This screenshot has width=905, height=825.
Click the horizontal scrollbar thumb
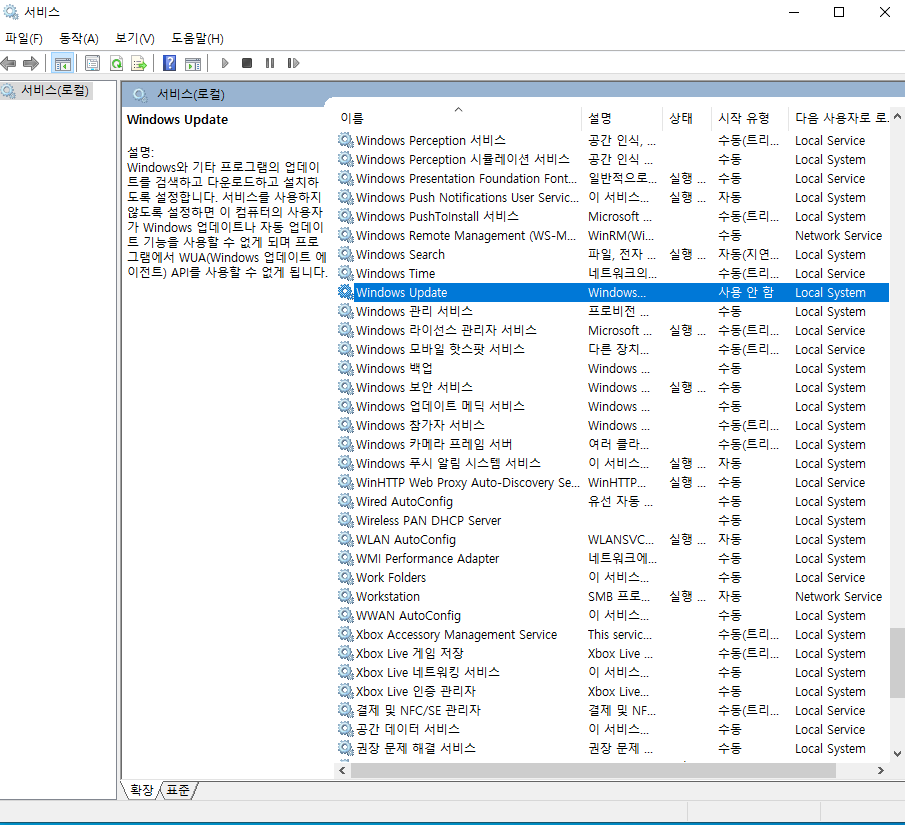(x=593, y=770)
